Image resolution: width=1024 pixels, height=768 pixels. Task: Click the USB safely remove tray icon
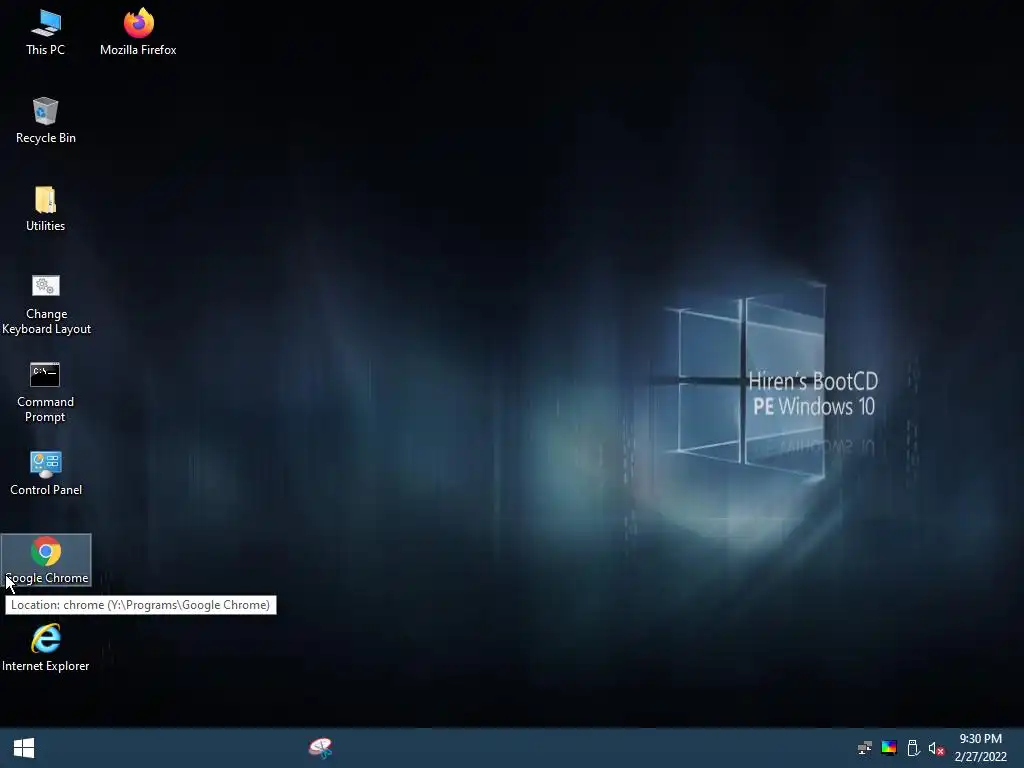click(913, 748)
